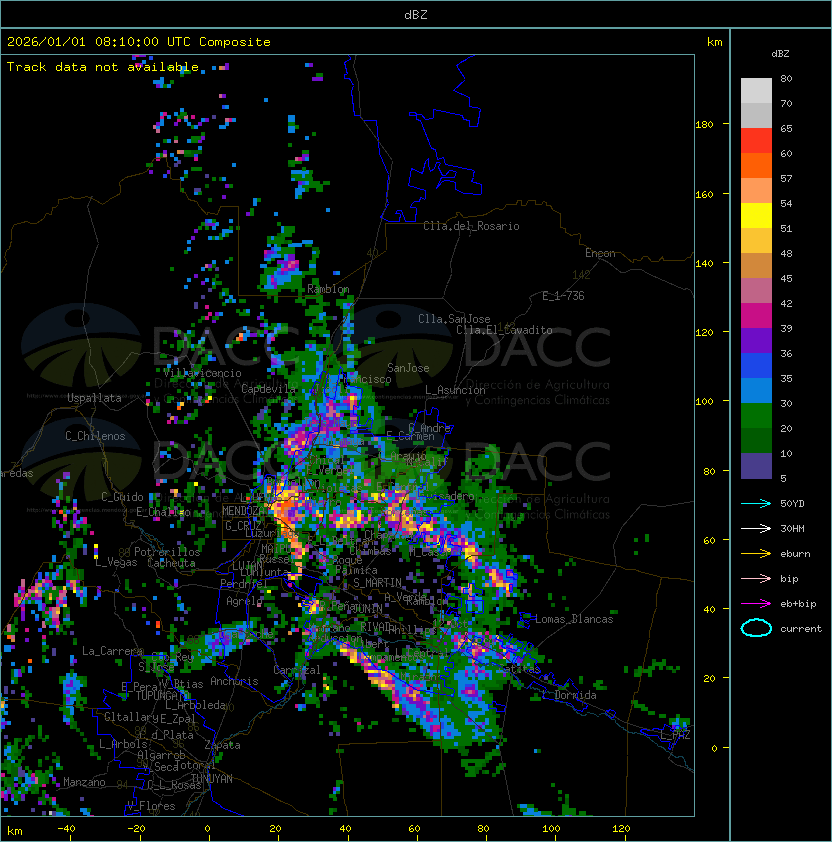This screenshot has width=832, height=842.
Task: Click the 'Lomas_Blancas' map label
Action: pos(574,619)
